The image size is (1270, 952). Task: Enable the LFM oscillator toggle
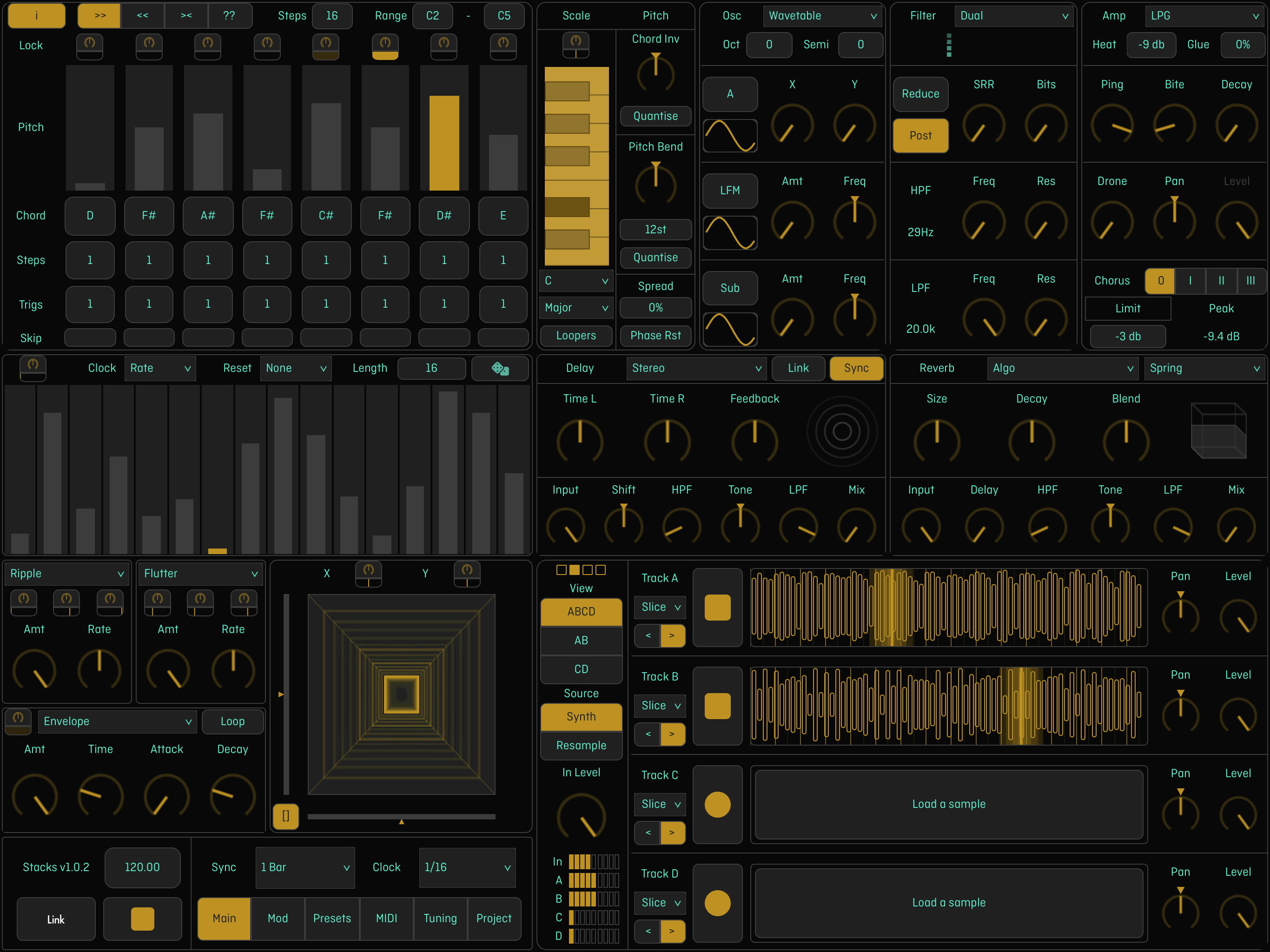(730, 191)
